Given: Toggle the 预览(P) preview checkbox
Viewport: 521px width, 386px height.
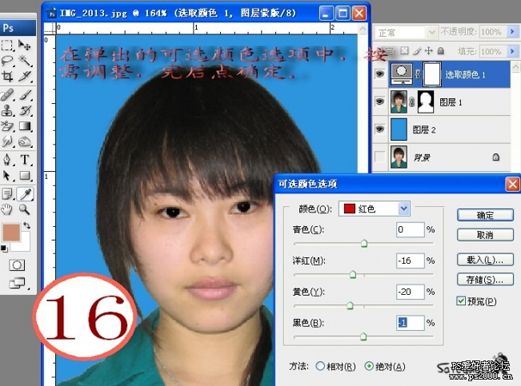Looking at the screenshot, I should (x=461, y=301).
